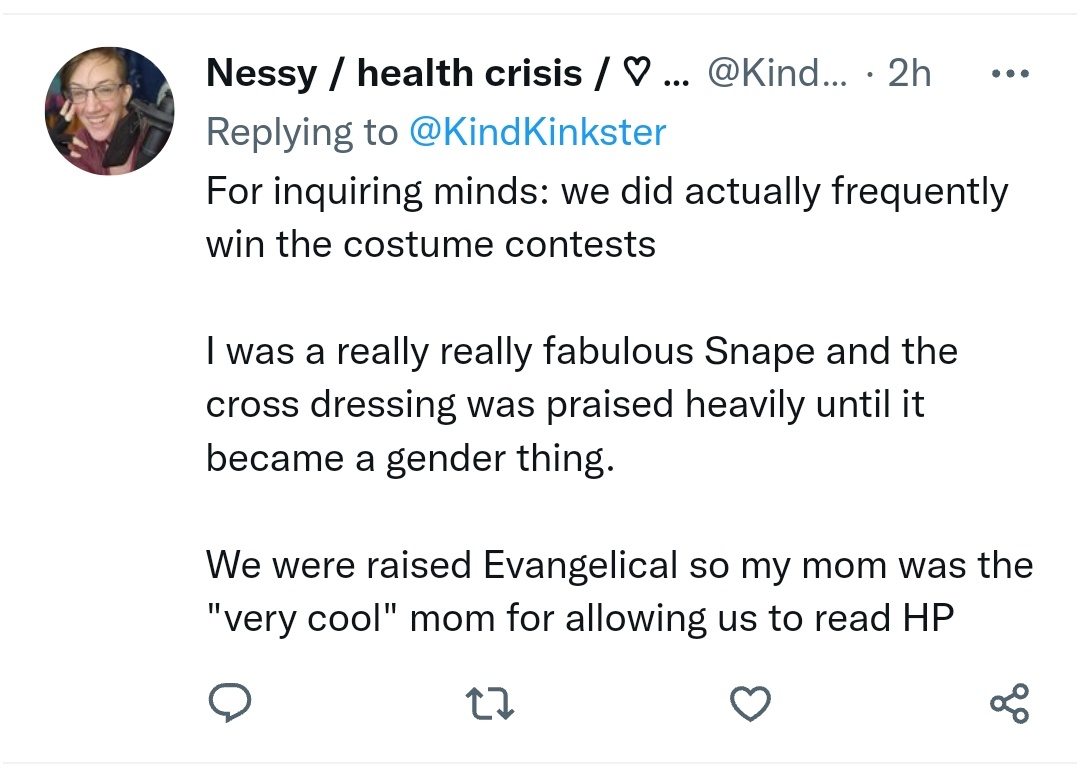Screen dimensions: 1080x776
Task: Open the three-dot more options menu
Action: pos(1010,73)
